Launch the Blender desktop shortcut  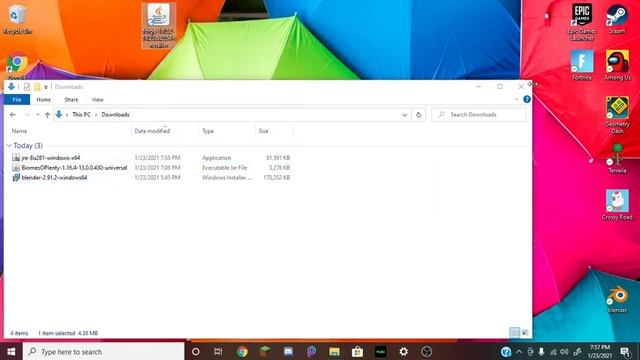617,299
